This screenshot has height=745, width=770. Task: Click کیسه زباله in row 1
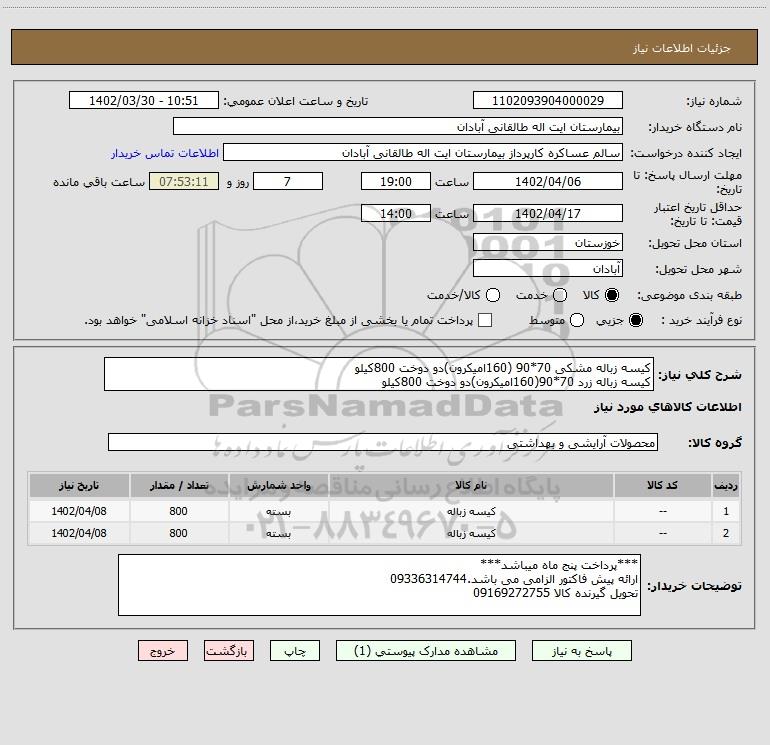point(471,511)
